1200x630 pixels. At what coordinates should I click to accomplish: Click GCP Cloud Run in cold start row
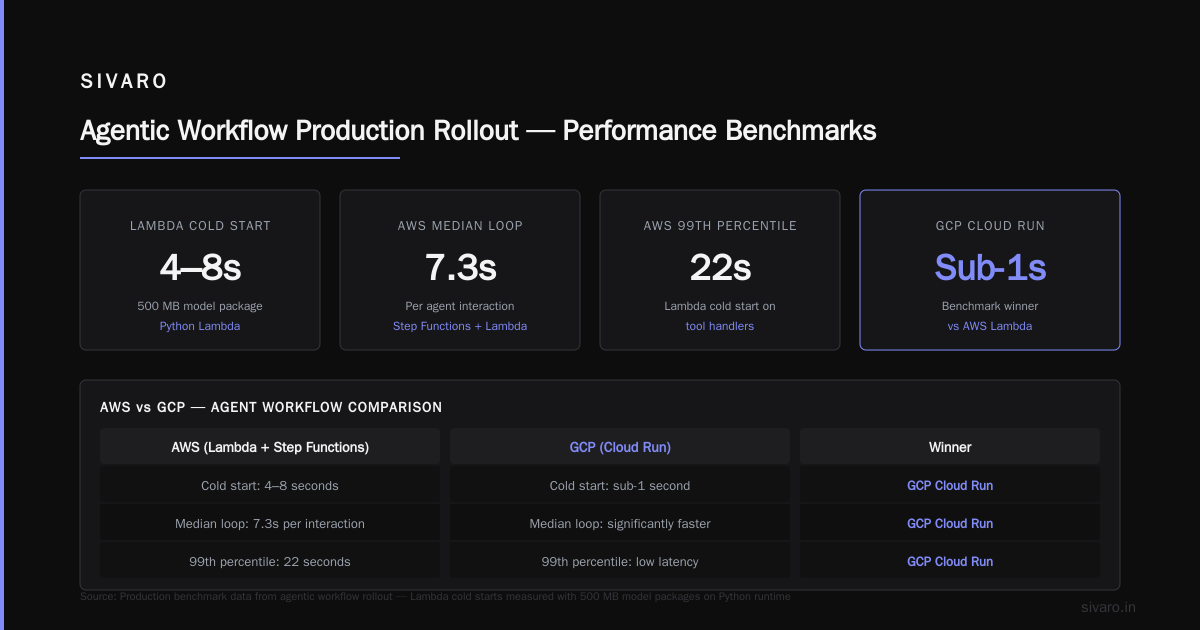950,486
